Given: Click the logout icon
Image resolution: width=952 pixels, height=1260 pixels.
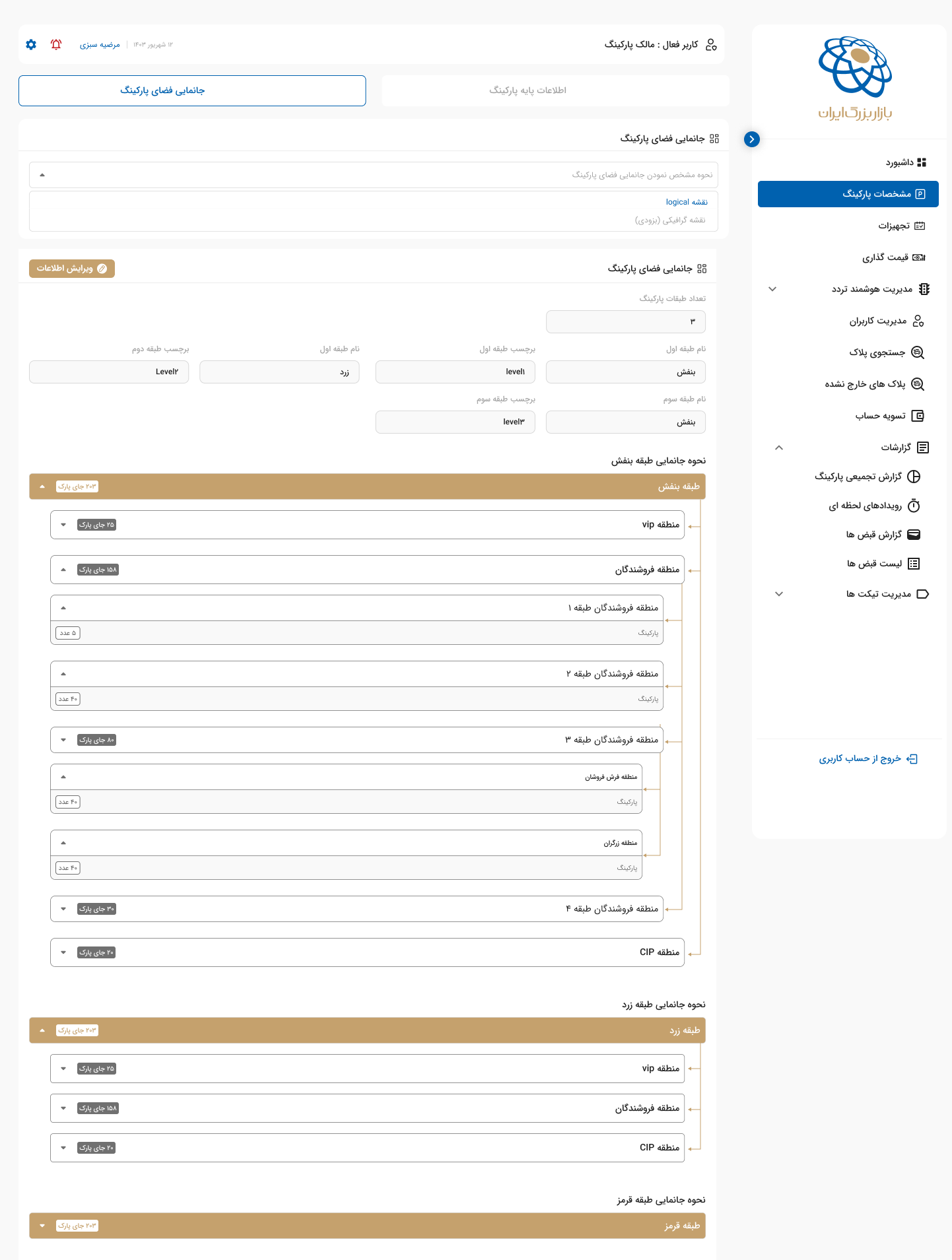Looking at the screenshot, I should (x=912, y=759).
